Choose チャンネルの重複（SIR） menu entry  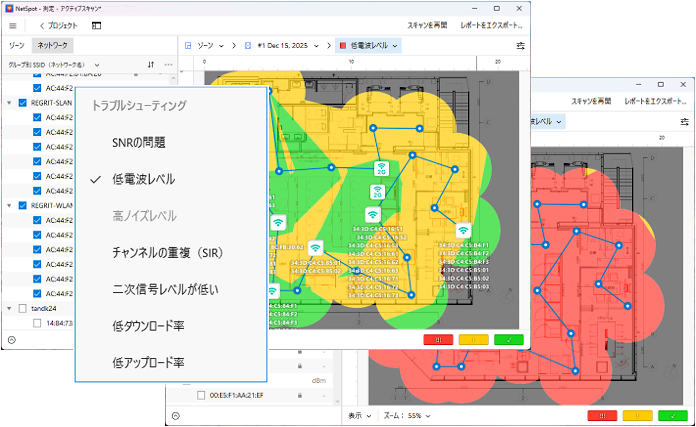167,253
